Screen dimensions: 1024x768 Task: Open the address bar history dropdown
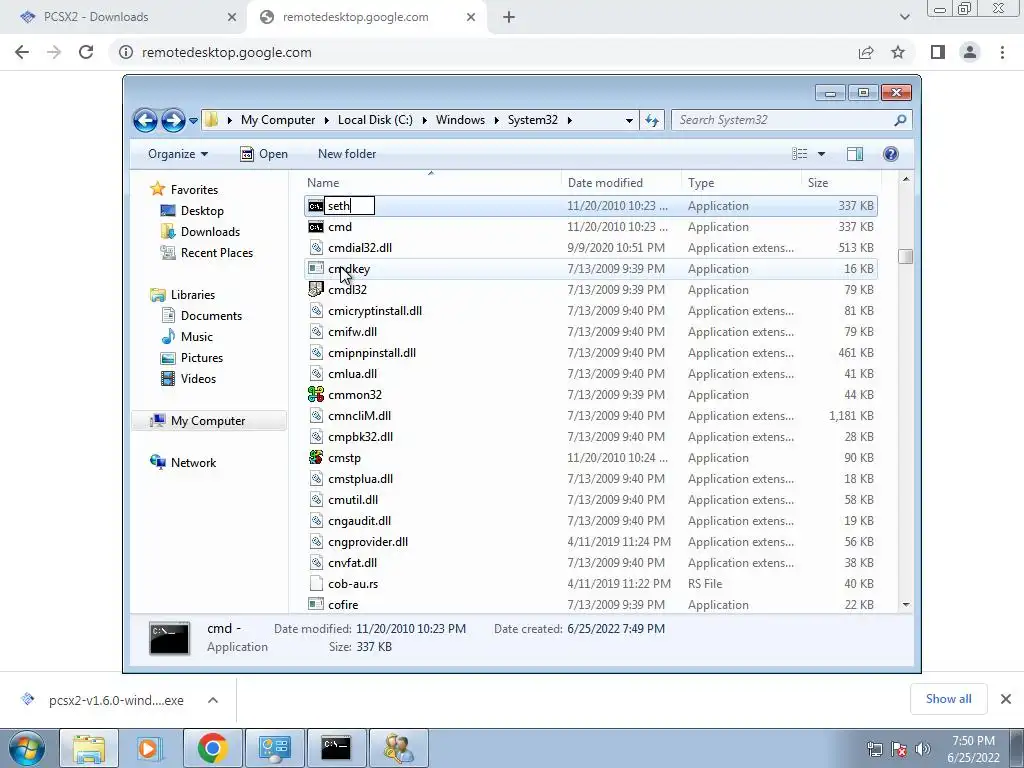coord(629,120)
